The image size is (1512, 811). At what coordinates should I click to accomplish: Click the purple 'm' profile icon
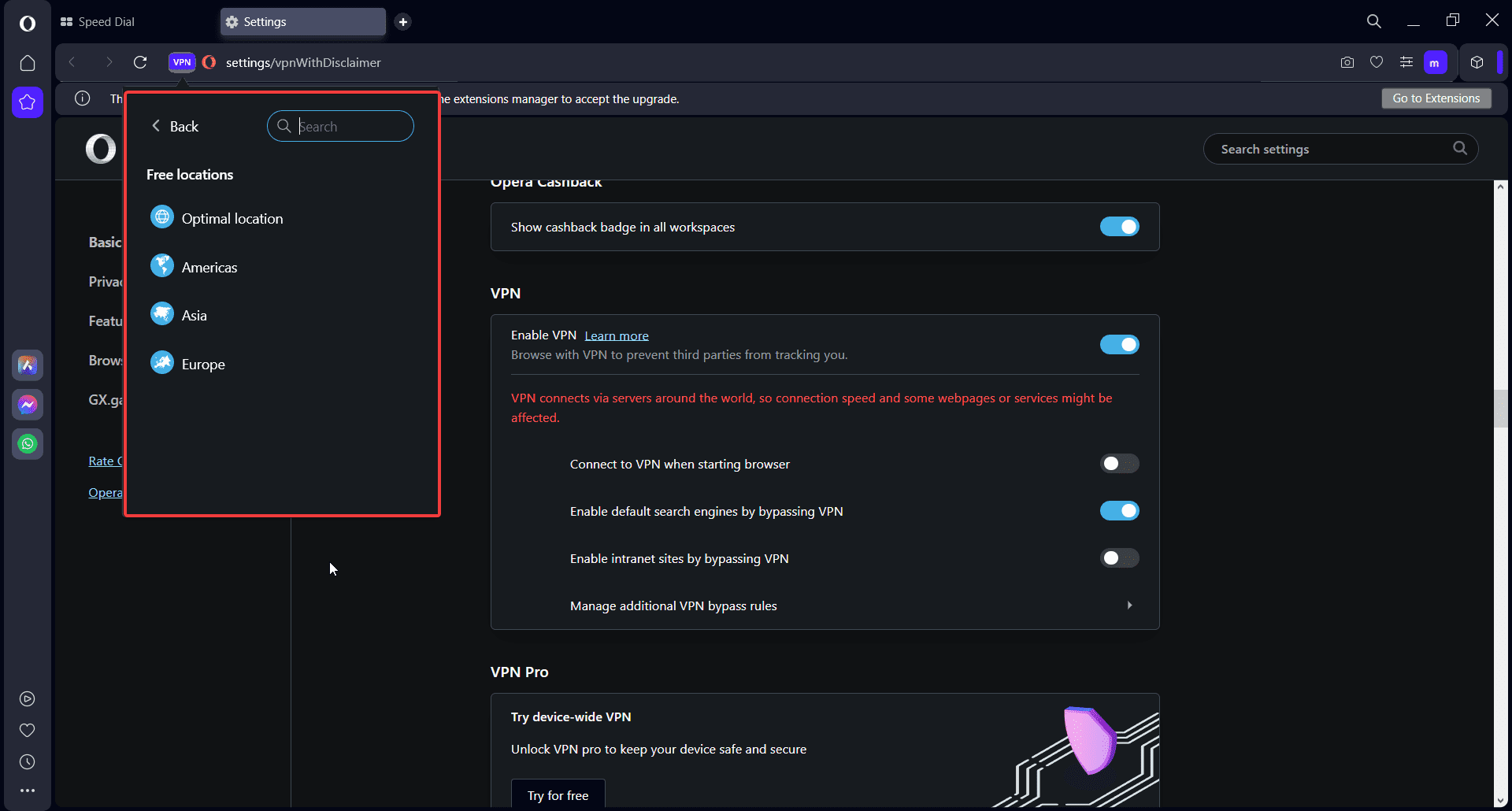point(1435,63)
